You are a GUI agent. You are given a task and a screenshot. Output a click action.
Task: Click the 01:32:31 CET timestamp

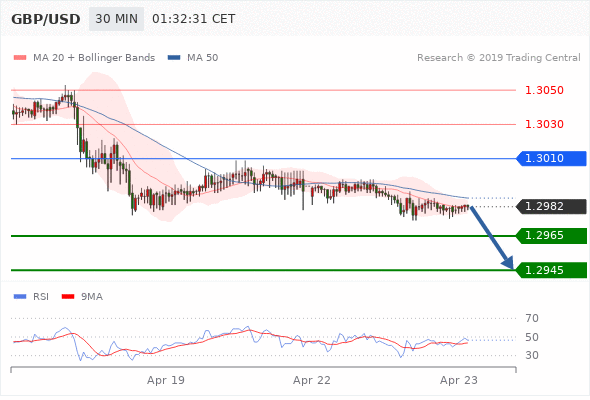pyautogui.click(x=194, y=19)
